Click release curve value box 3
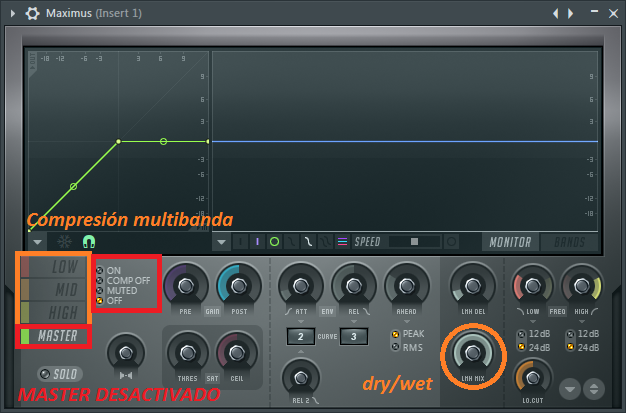Image resolution: width=626 pixels, height=413 pixels. tap(353, 337)
